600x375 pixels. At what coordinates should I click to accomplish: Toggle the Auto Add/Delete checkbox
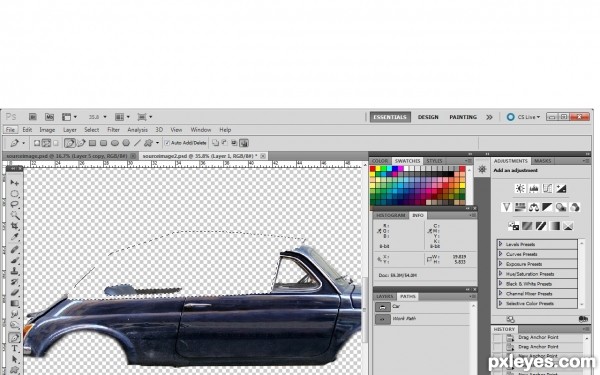tap(167, 143)
